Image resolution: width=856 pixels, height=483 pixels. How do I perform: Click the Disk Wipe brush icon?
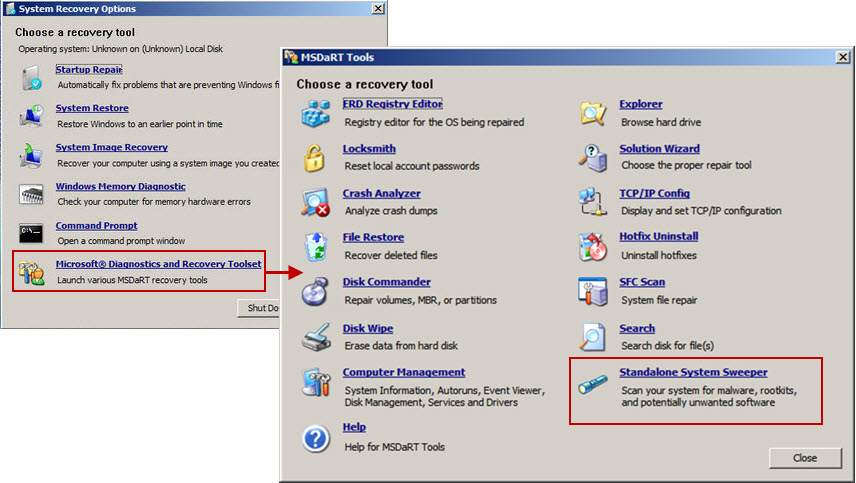[x=316, y=337]
